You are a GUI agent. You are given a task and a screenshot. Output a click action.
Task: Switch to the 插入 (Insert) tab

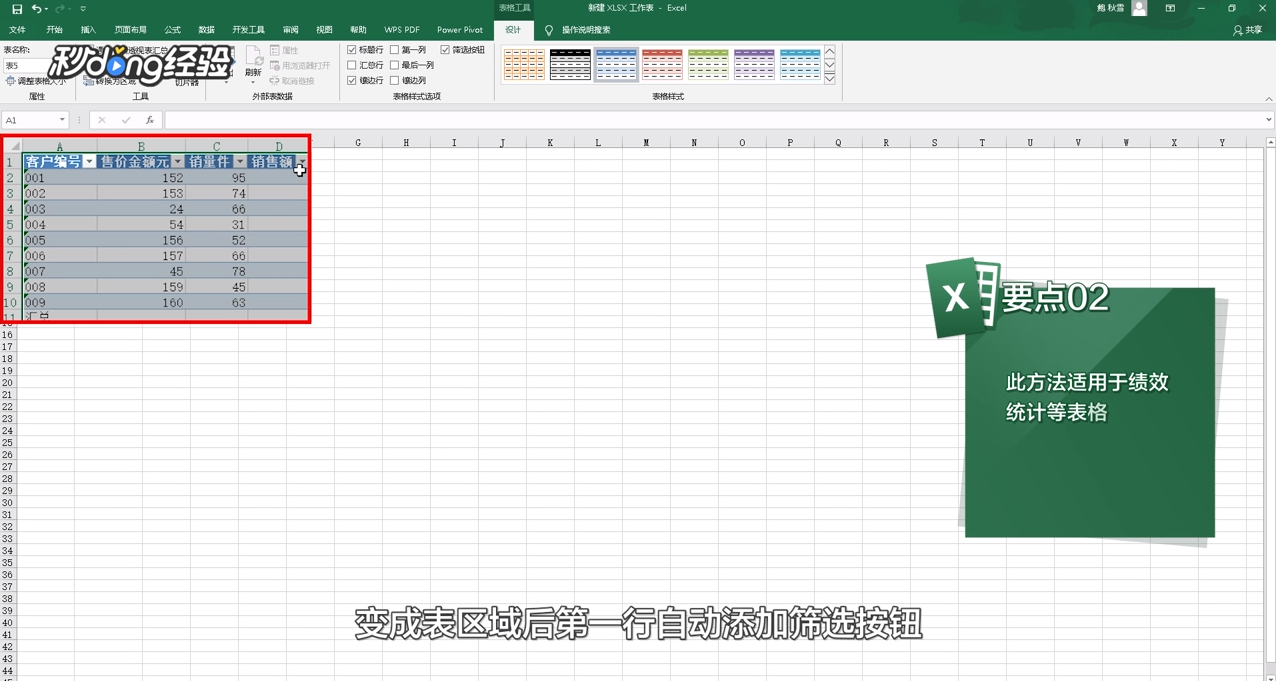click(x=88, y=30)
